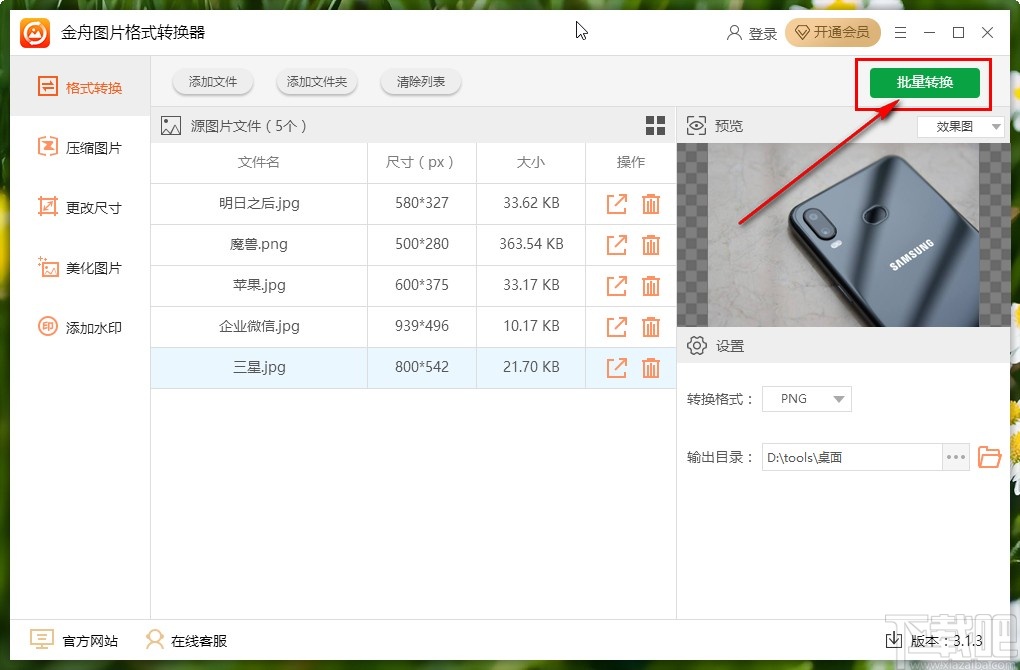Image resolution: width=1020 pixels, height=670 pixels.
Task: Open the hamburger menu at top right
Action: [899, 32]
